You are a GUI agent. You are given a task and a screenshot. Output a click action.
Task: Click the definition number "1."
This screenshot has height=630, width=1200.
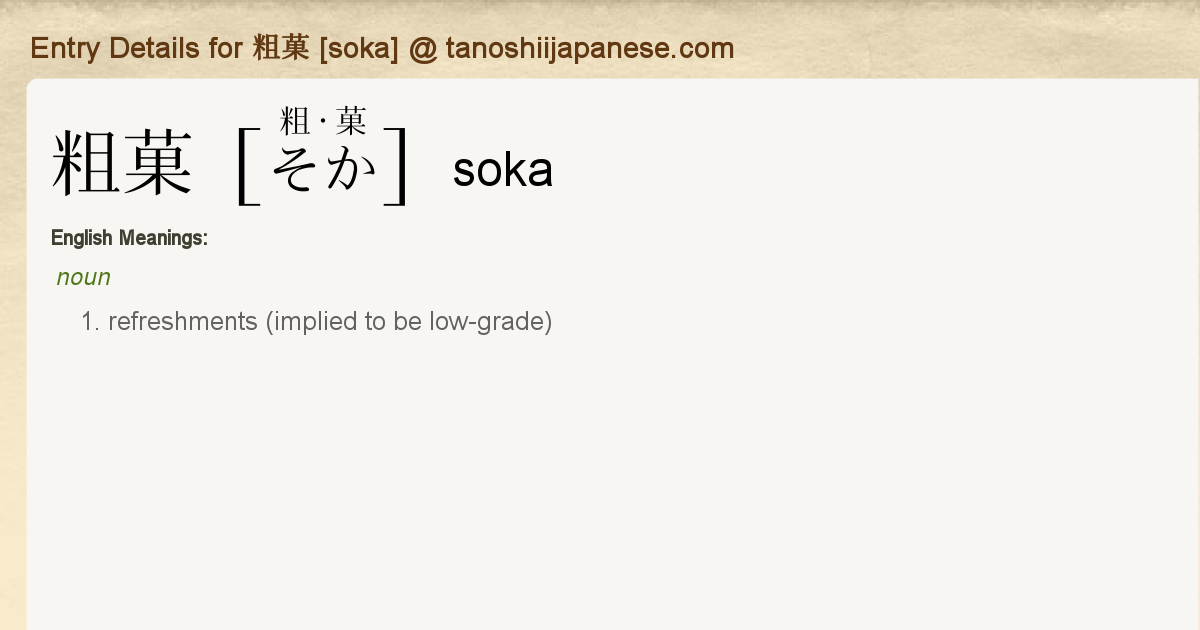pos(91,321)
